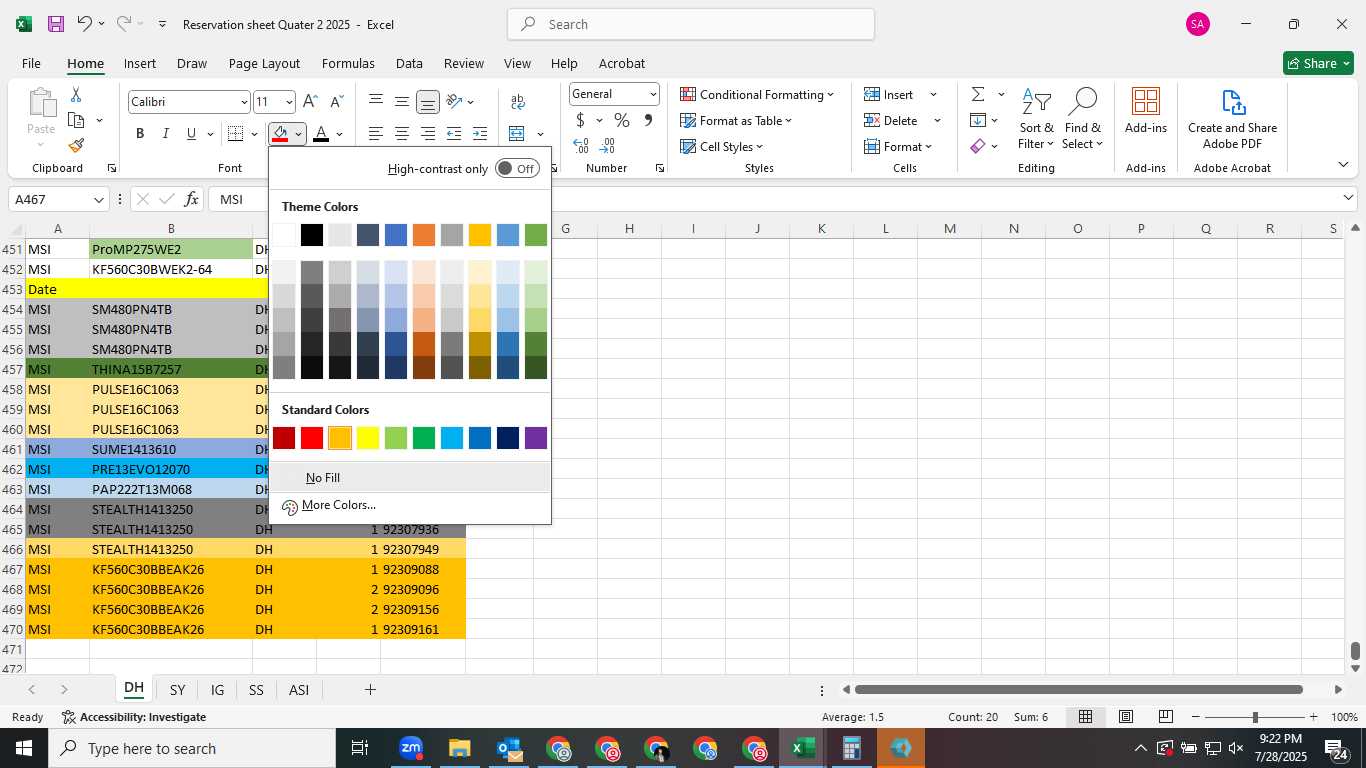Open Calculator from the Windows taskbar

852,748
